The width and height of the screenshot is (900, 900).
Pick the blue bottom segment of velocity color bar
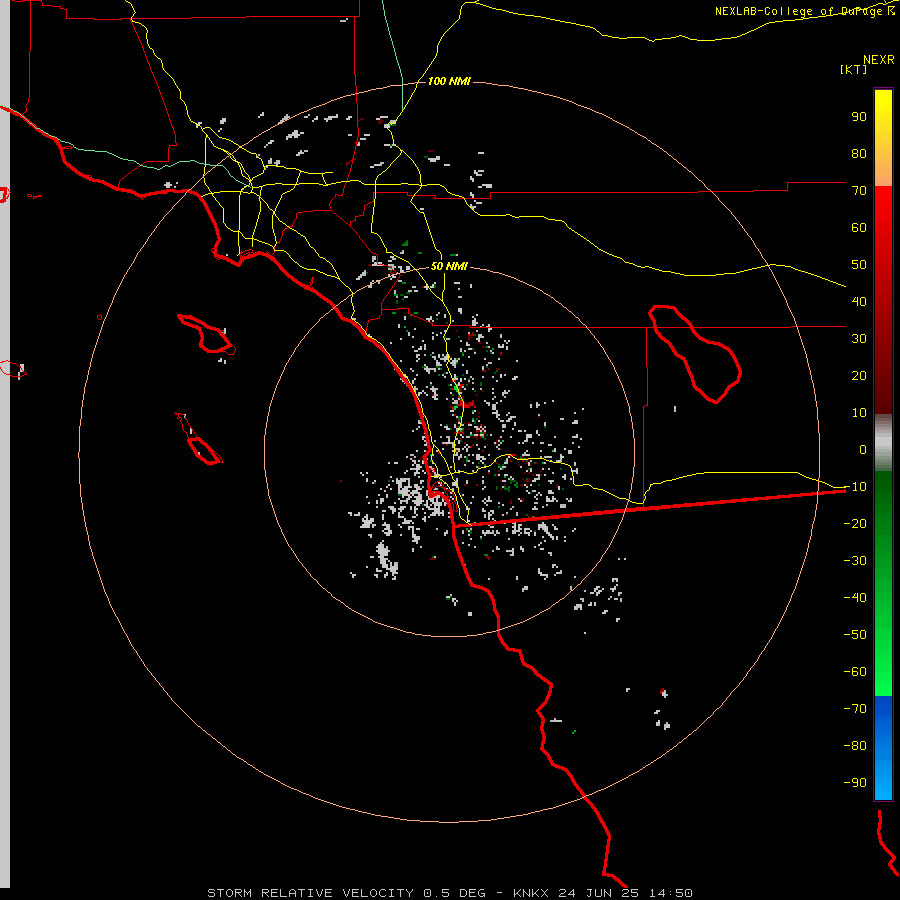click(x=883, y=747)
